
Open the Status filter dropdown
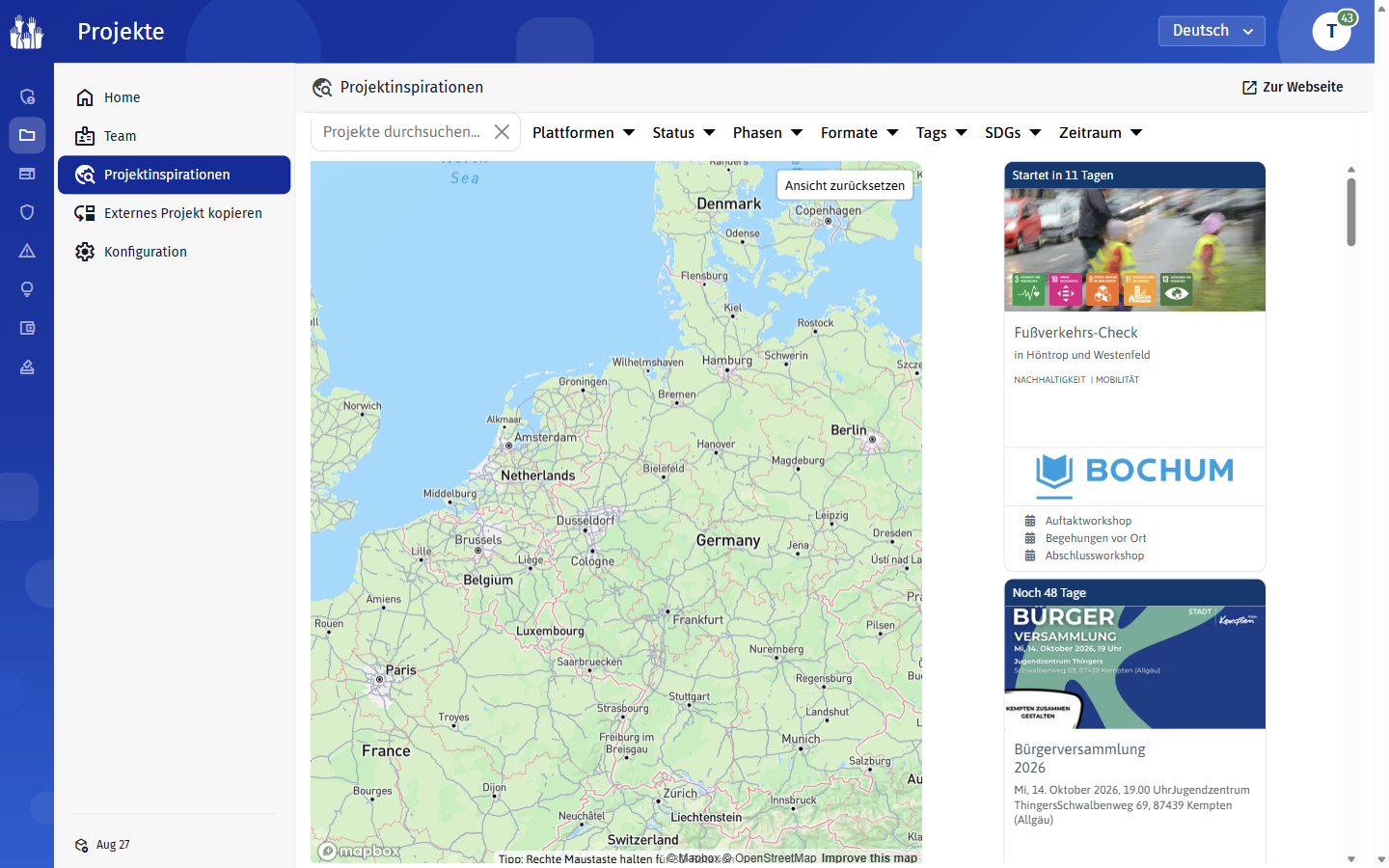tap(684, 133)
